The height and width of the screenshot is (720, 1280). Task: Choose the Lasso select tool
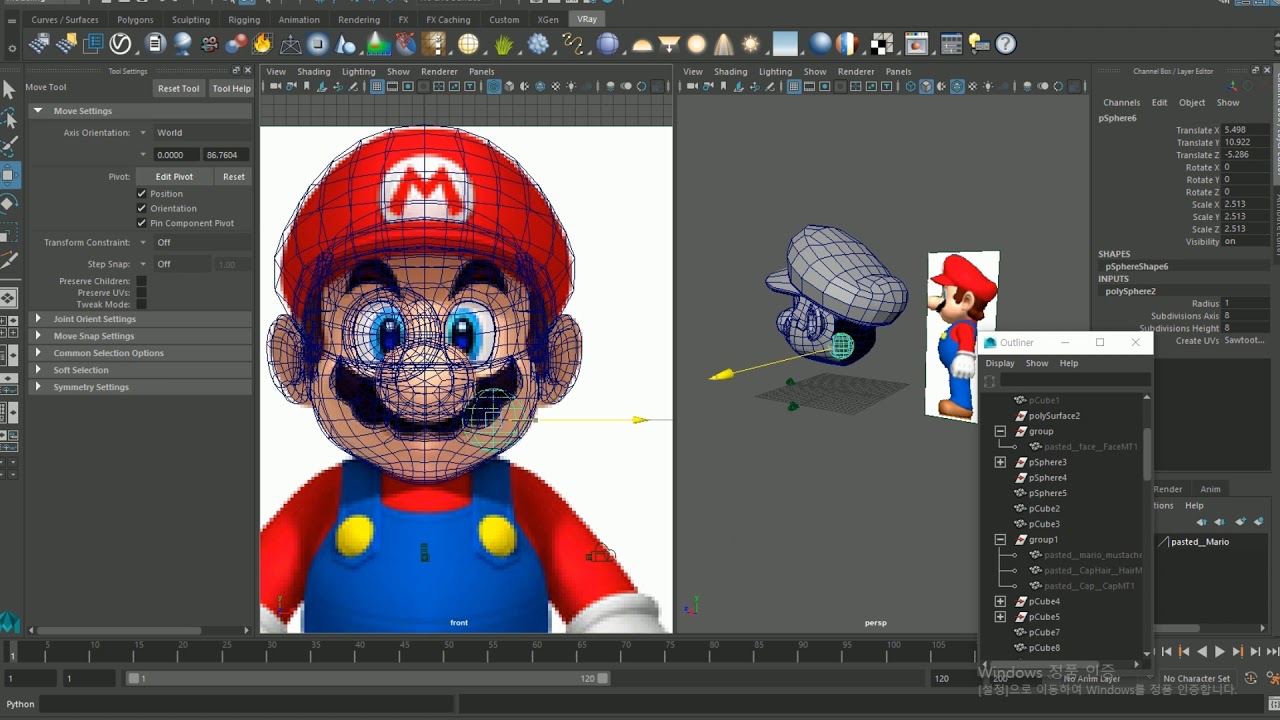pyautogui.click(x=9, y=119)
